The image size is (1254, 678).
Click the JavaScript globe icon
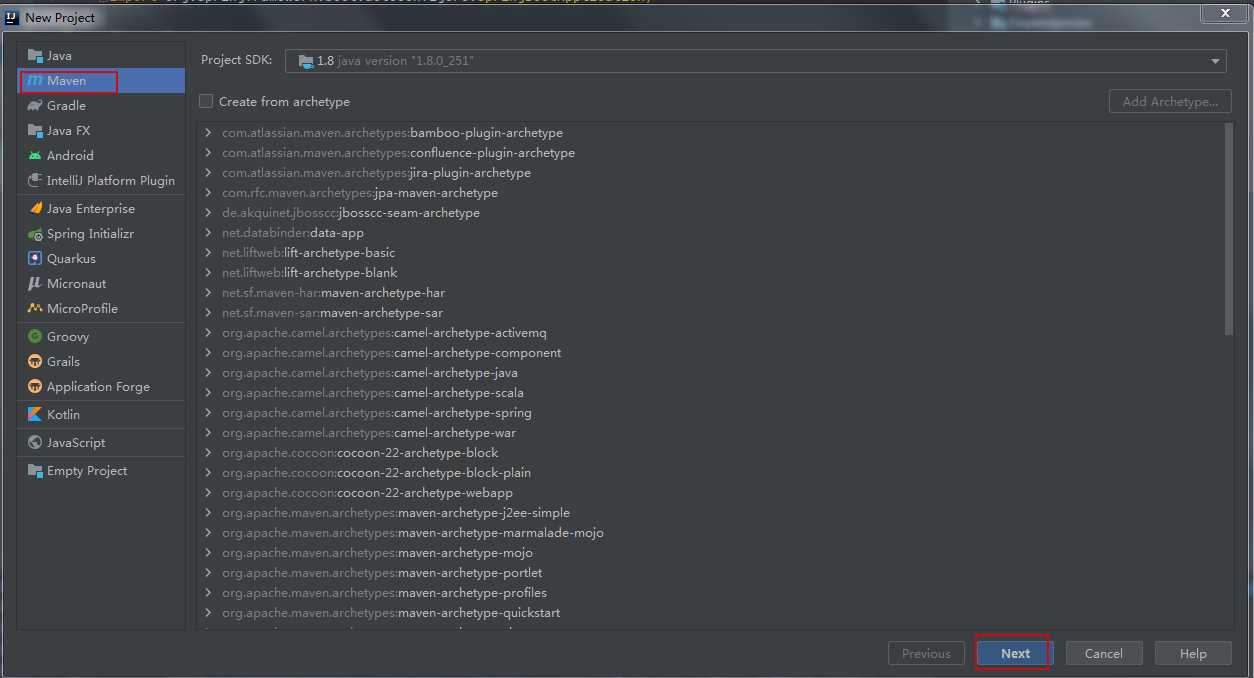[x=35, y=443]
